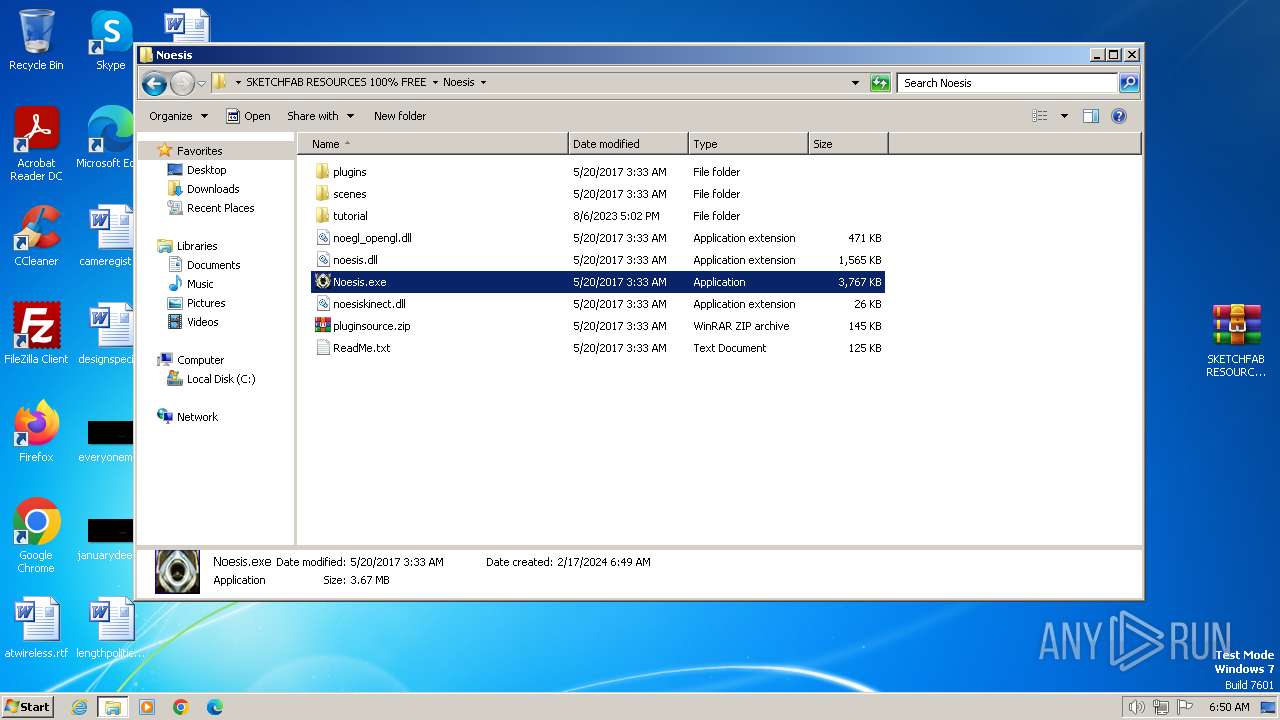
Task: Open the change view icon button
Action: [x=1040, y=116]
